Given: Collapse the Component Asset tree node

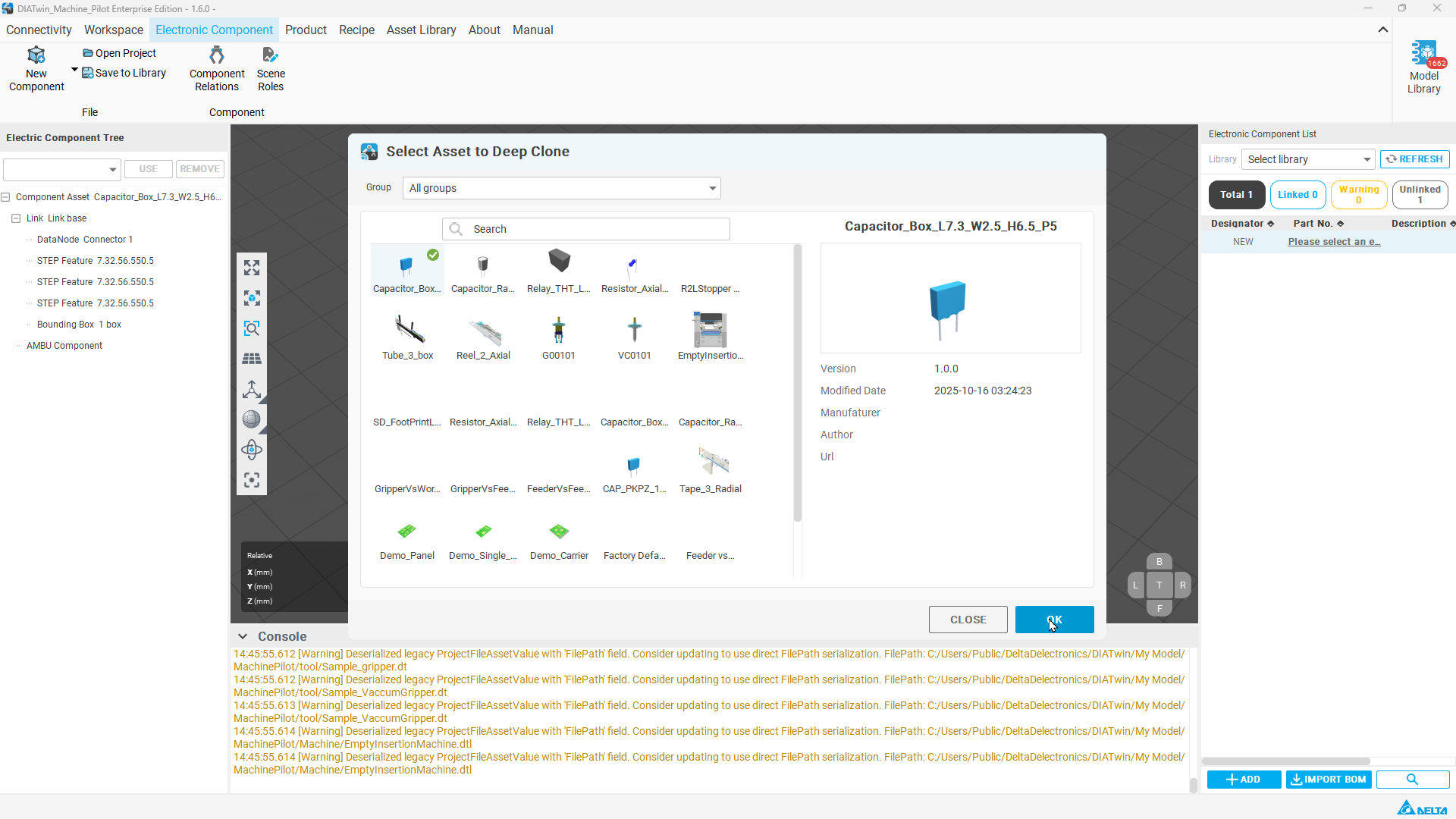Looking at the screenshot, I should (5, 197).
